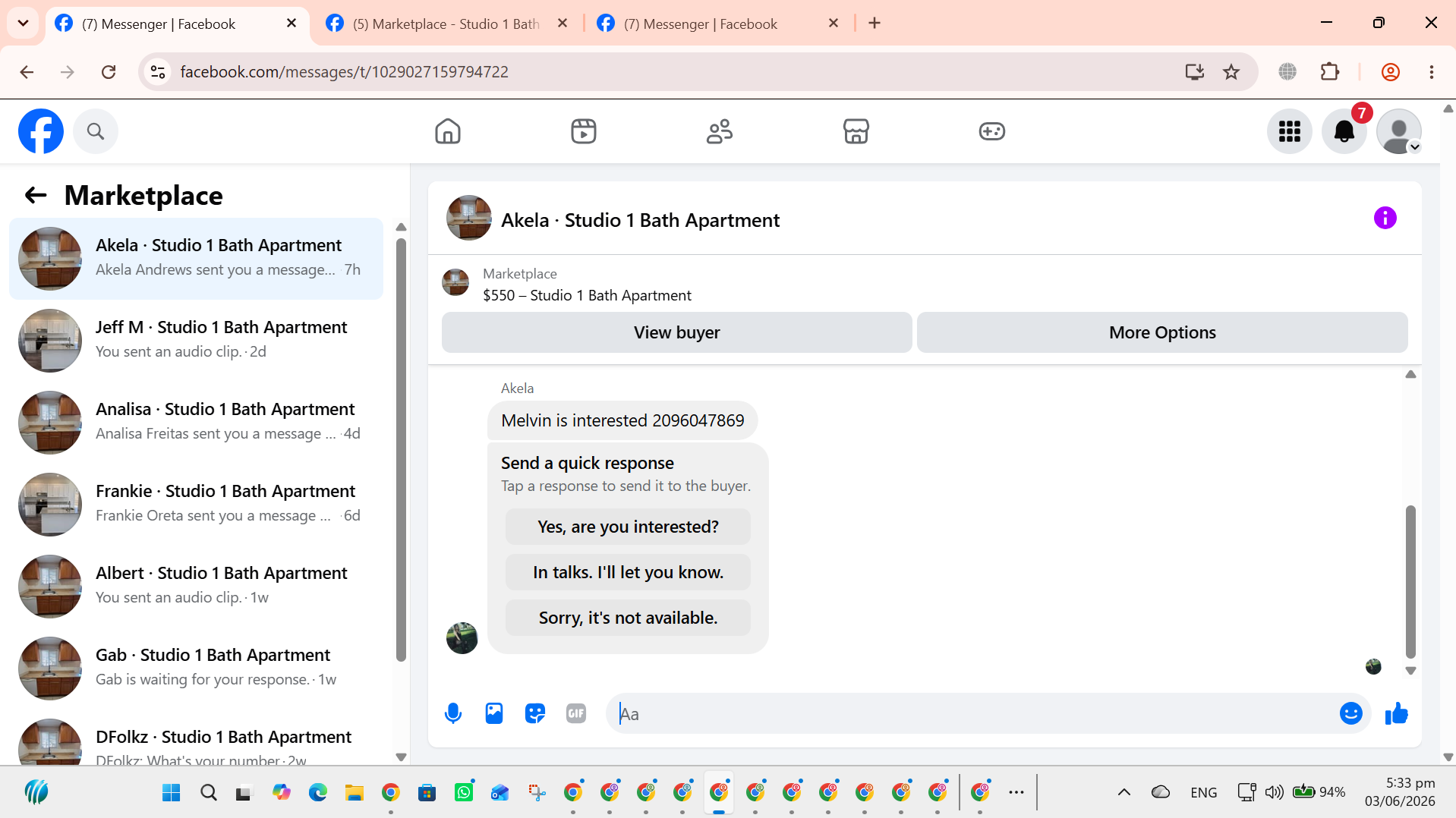The height and width of the screenshot is (818, 1456).
Task: Open the browser Extensions puzzle icon
Action: coord(1330,72)
